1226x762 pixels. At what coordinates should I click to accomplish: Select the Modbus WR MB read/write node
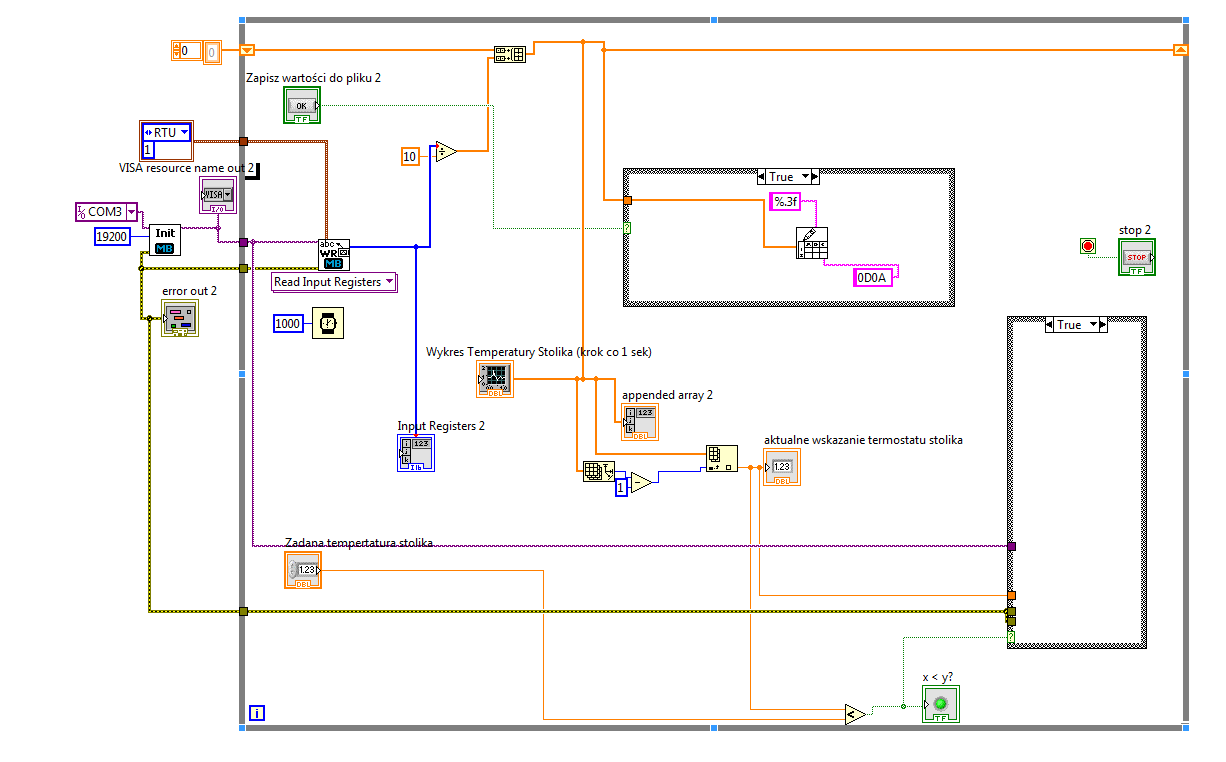[x=334, y=255]
